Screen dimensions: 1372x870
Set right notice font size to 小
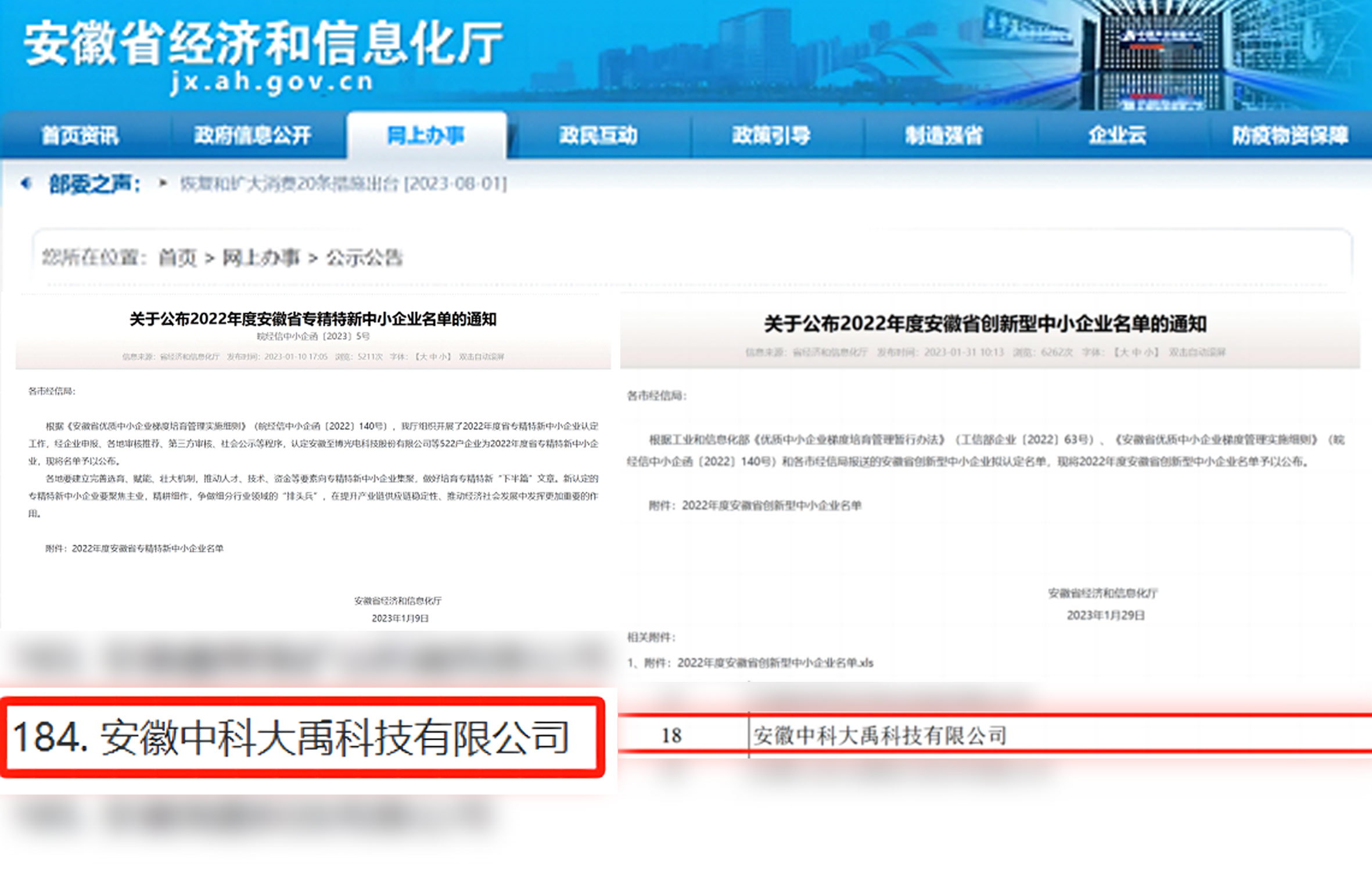point(1149,353)
